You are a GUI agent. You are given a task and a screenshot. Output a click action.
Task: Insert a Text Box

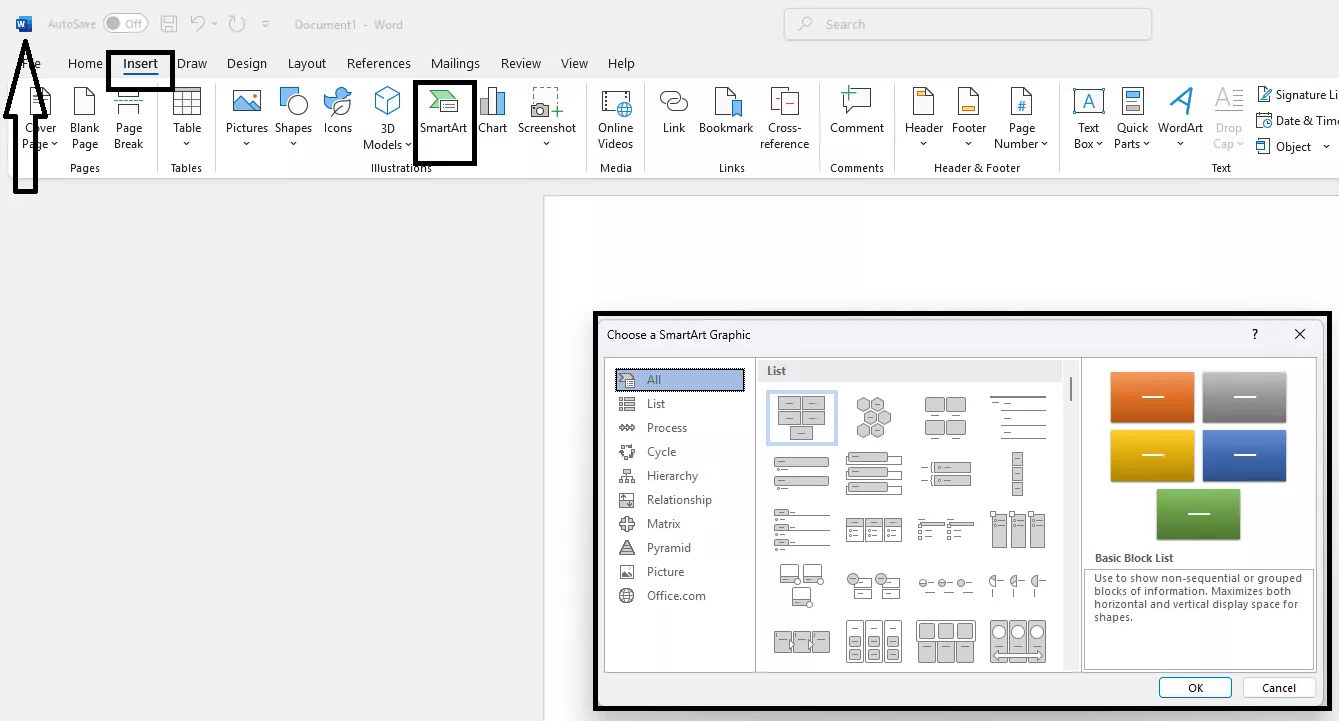(x=1089, y=118)
